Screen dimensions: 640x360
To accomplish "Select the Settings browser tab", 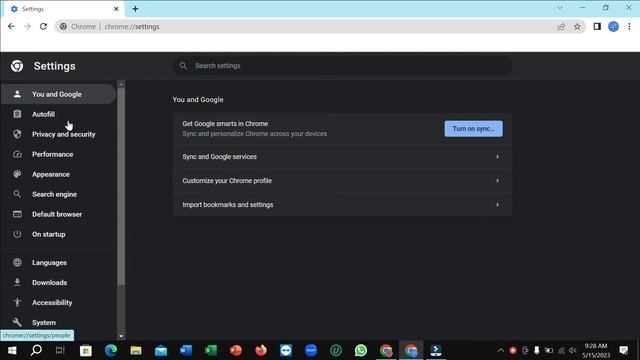I will point(63,9).
